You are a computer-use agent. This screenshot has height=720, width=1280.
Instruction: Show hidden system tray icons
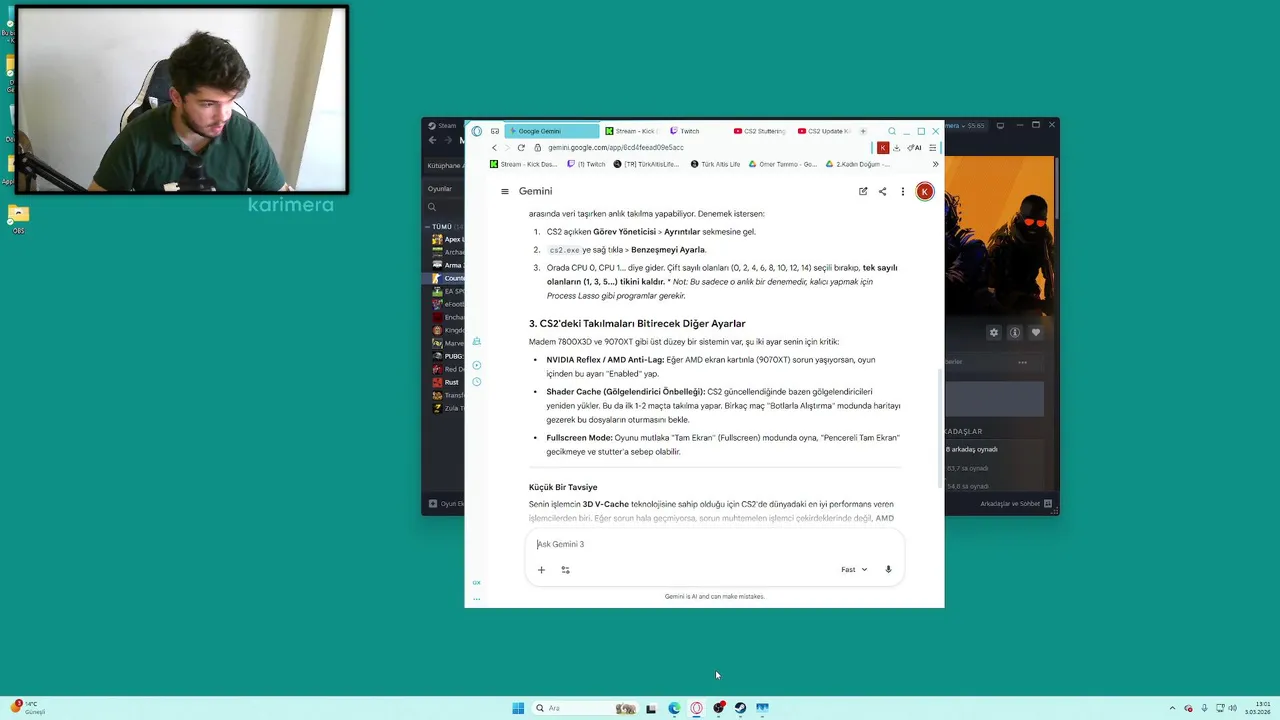coord(1173,708)
